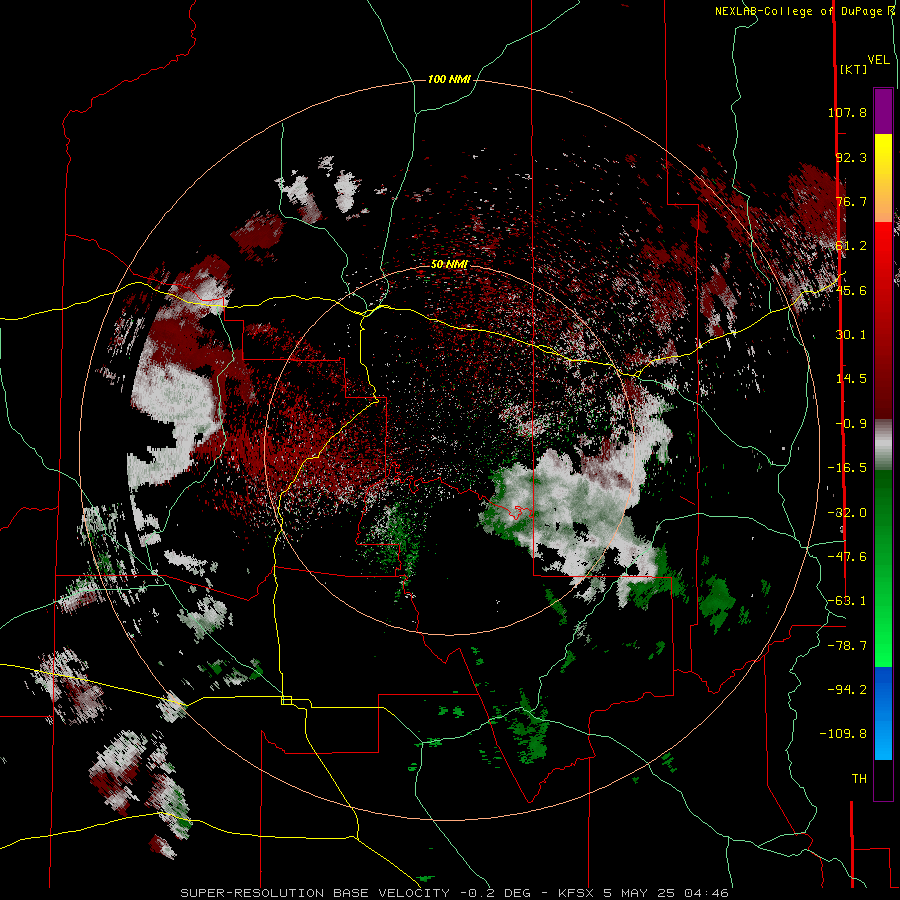
Task: Pick the gray-white color bar segment
Action: click(883, 445)
